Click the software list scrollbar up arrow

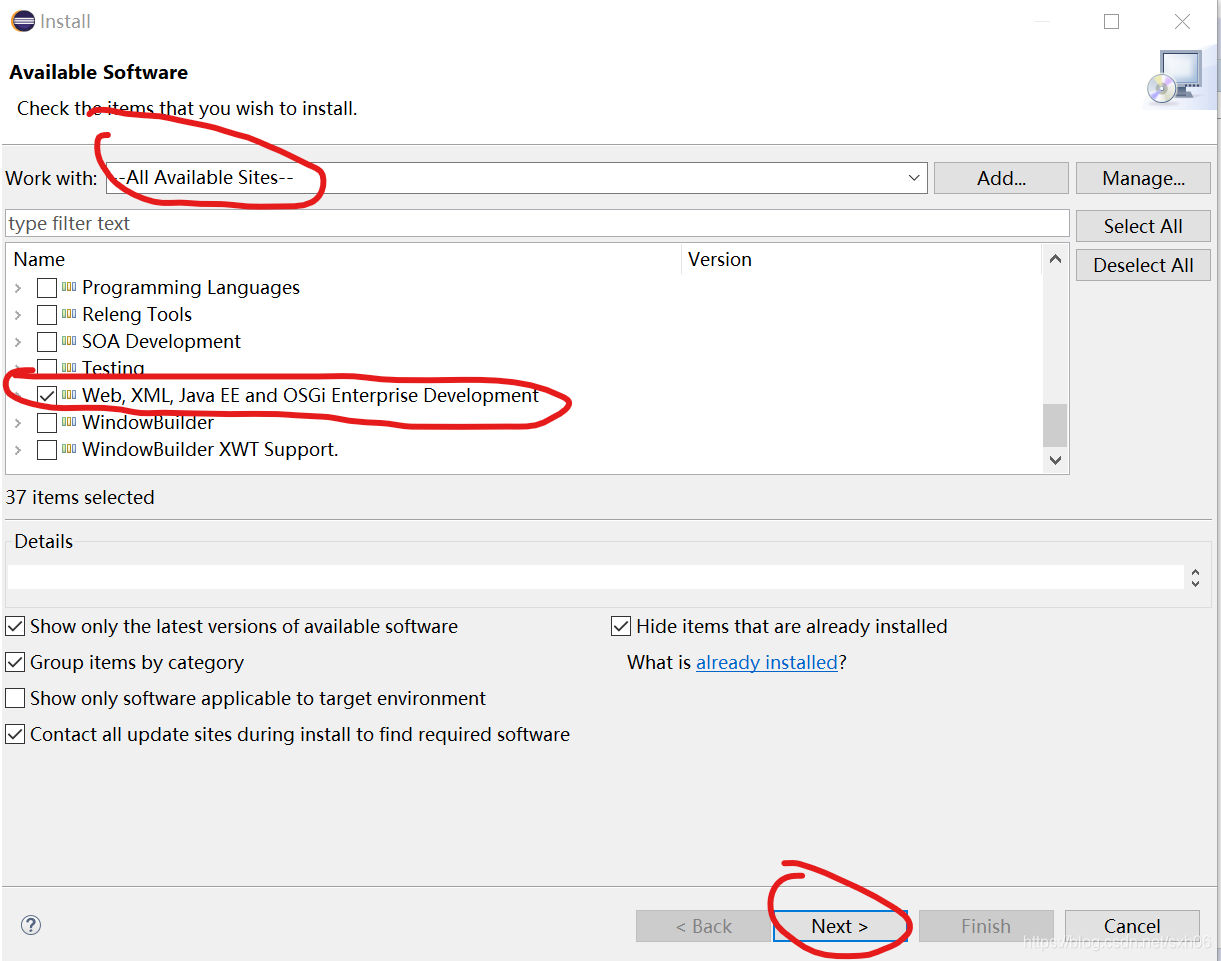(x=1055, y=259)
